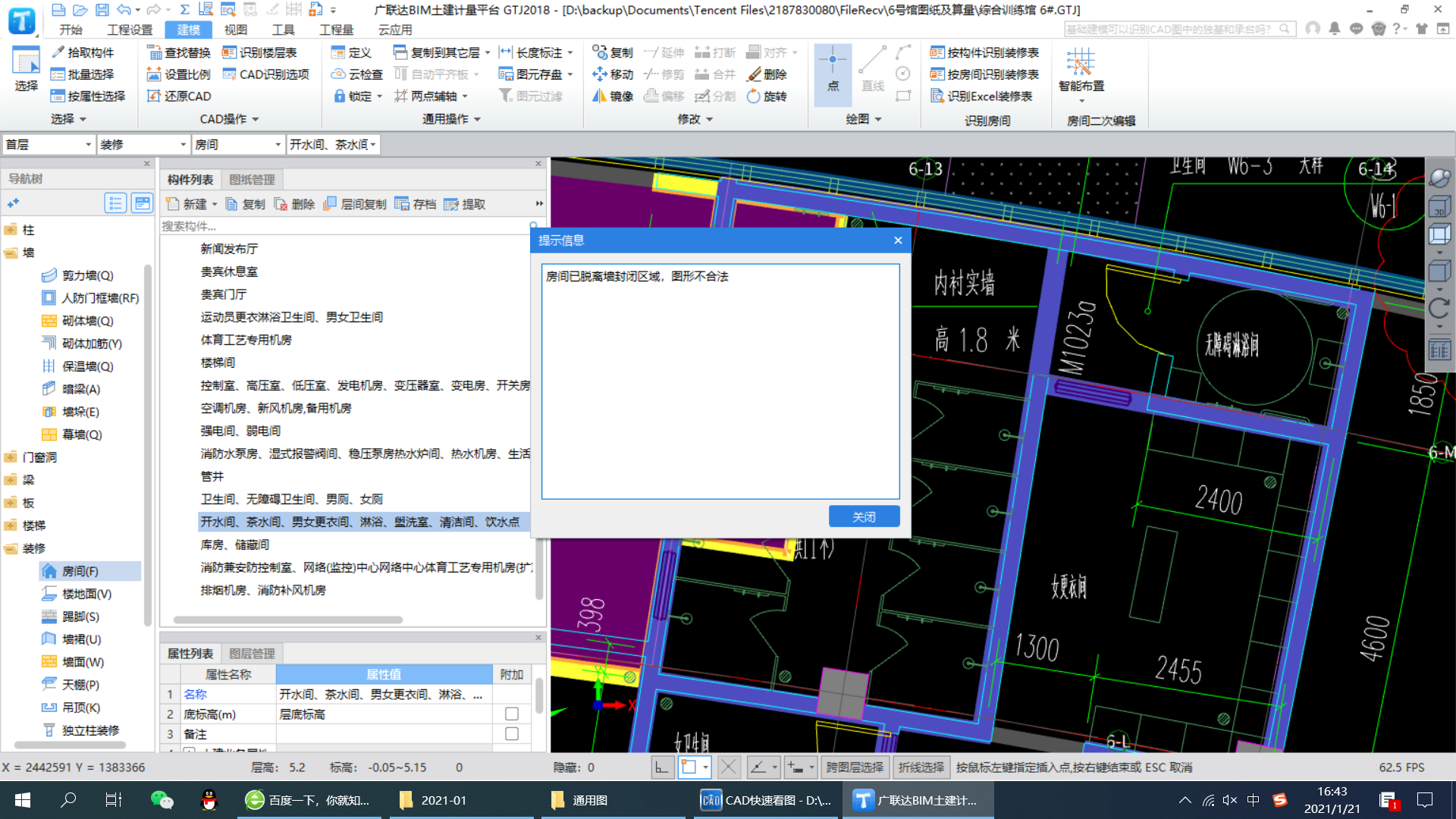Toggle 跨图层选择 option
The width and height of the screenshot is (1456, 819).
(855, 767)
